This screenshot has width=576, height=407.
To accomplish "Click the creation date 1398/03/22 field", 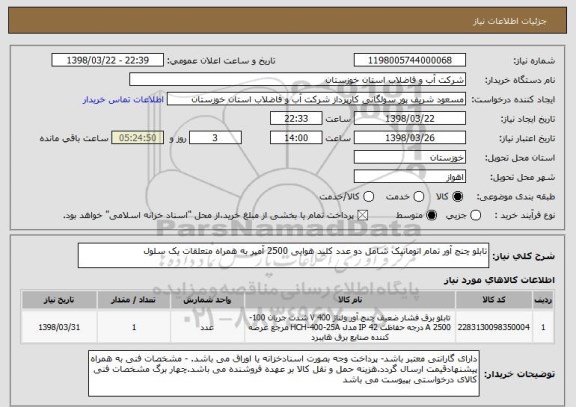I will point(410,119).
